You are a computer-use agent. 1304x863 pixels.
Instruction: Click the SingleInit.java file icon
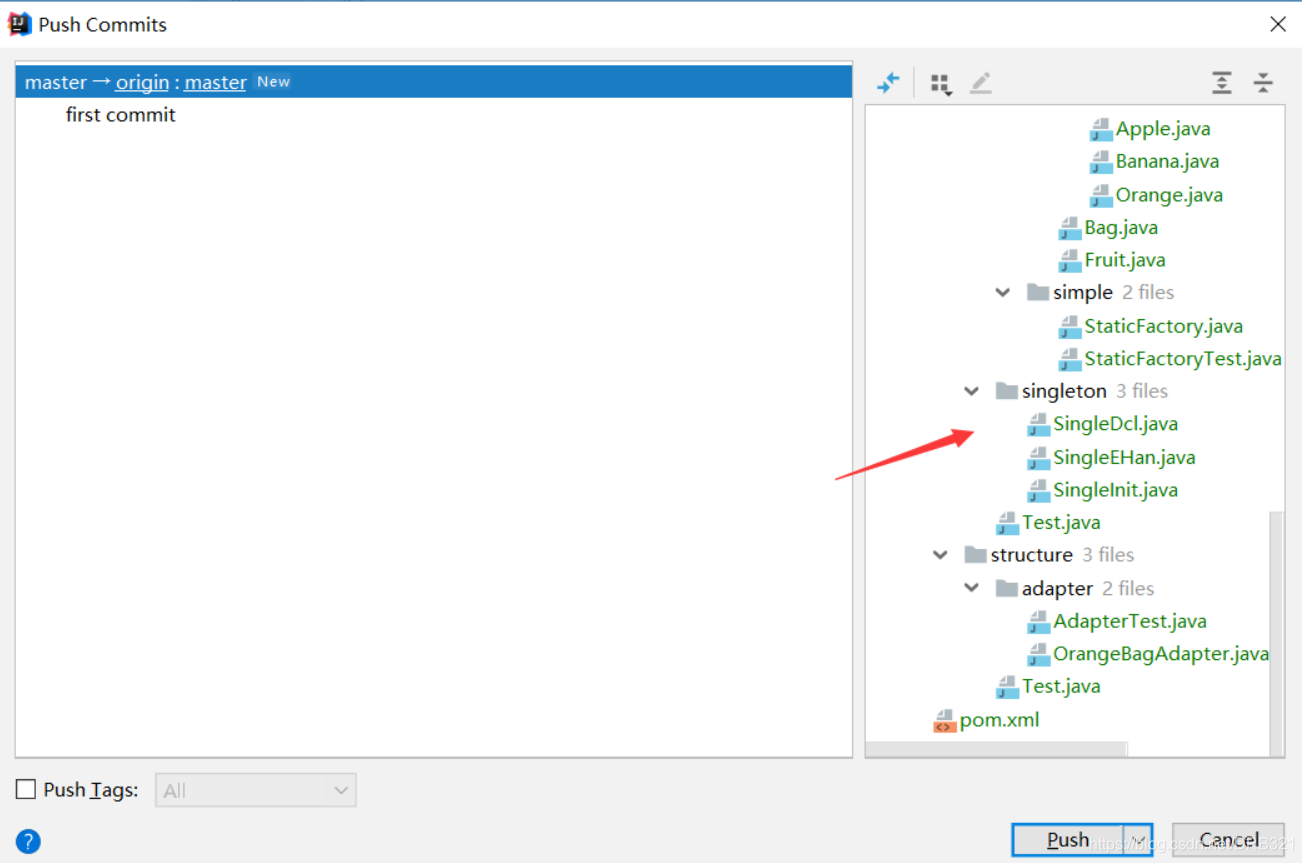(x=1039, y=490)
